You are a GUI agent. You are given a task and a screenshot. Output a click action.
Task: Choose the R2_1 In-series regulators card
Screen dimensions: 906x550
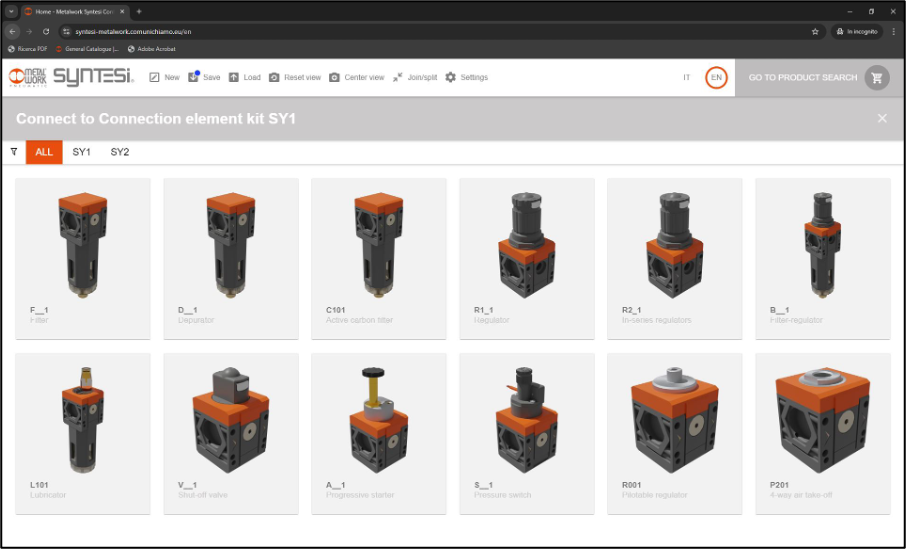(x=674, y=258)
